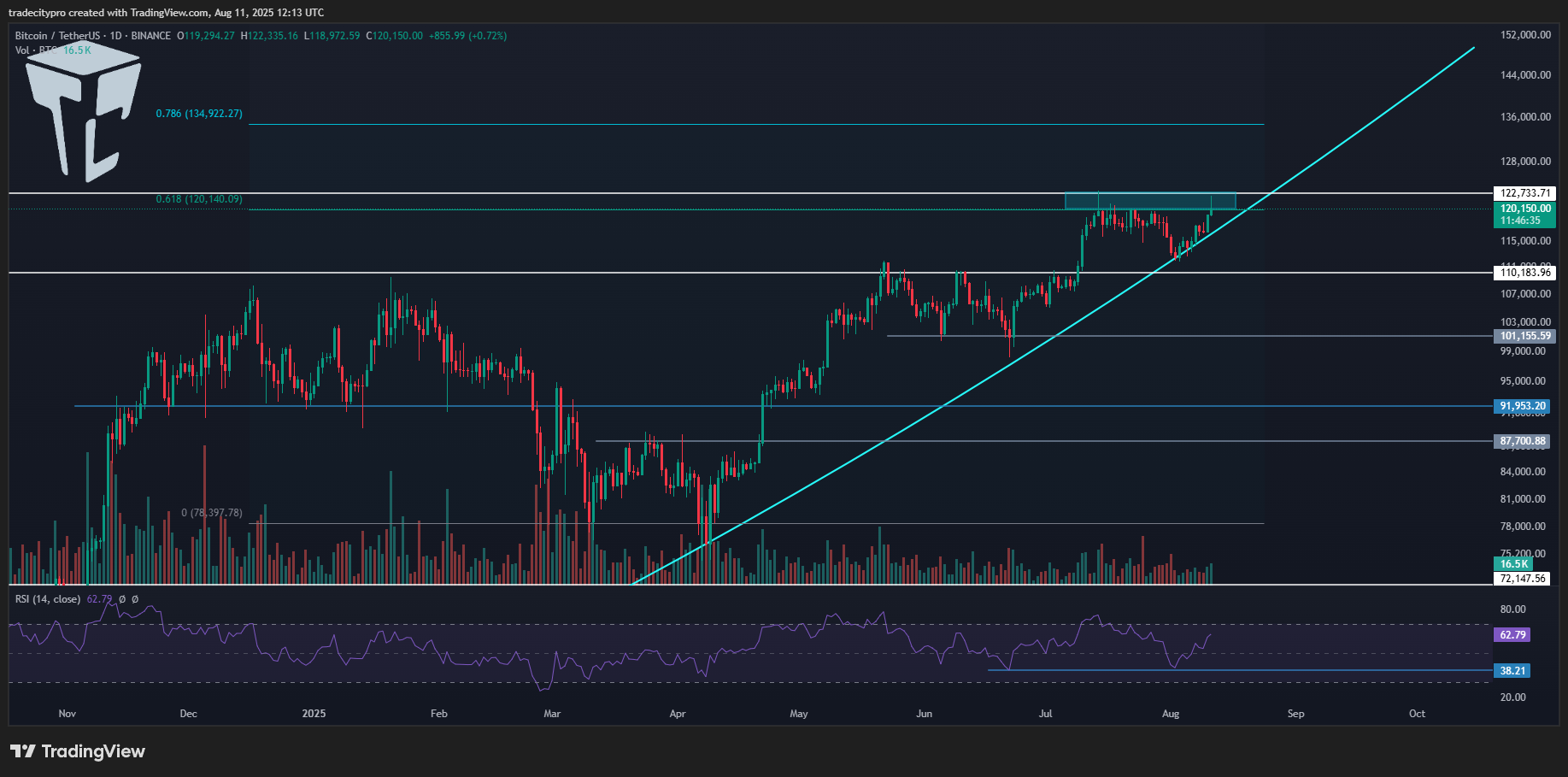Click the Feb label on time axis
This screenshot has height=777, width=1568.
click(439, 714)
